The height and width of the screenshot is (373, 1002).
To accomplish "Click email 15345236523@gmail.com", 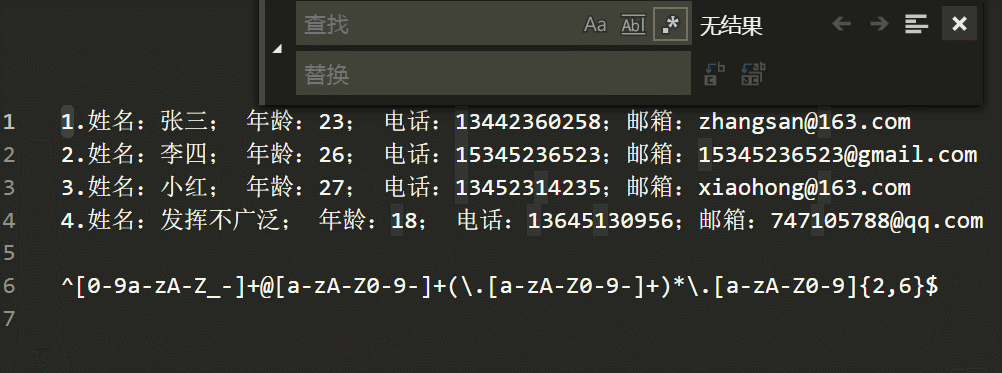I will coord(838,155).
